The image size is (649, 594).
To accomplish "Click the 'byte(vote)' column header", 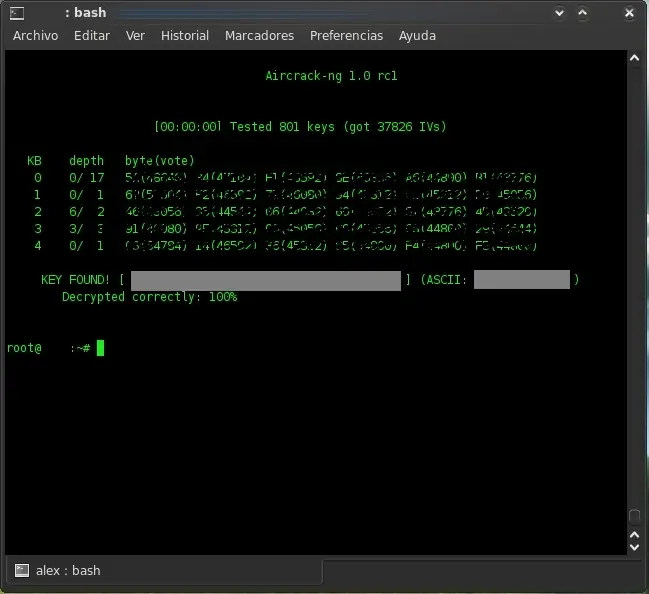I will click(160, 161).
